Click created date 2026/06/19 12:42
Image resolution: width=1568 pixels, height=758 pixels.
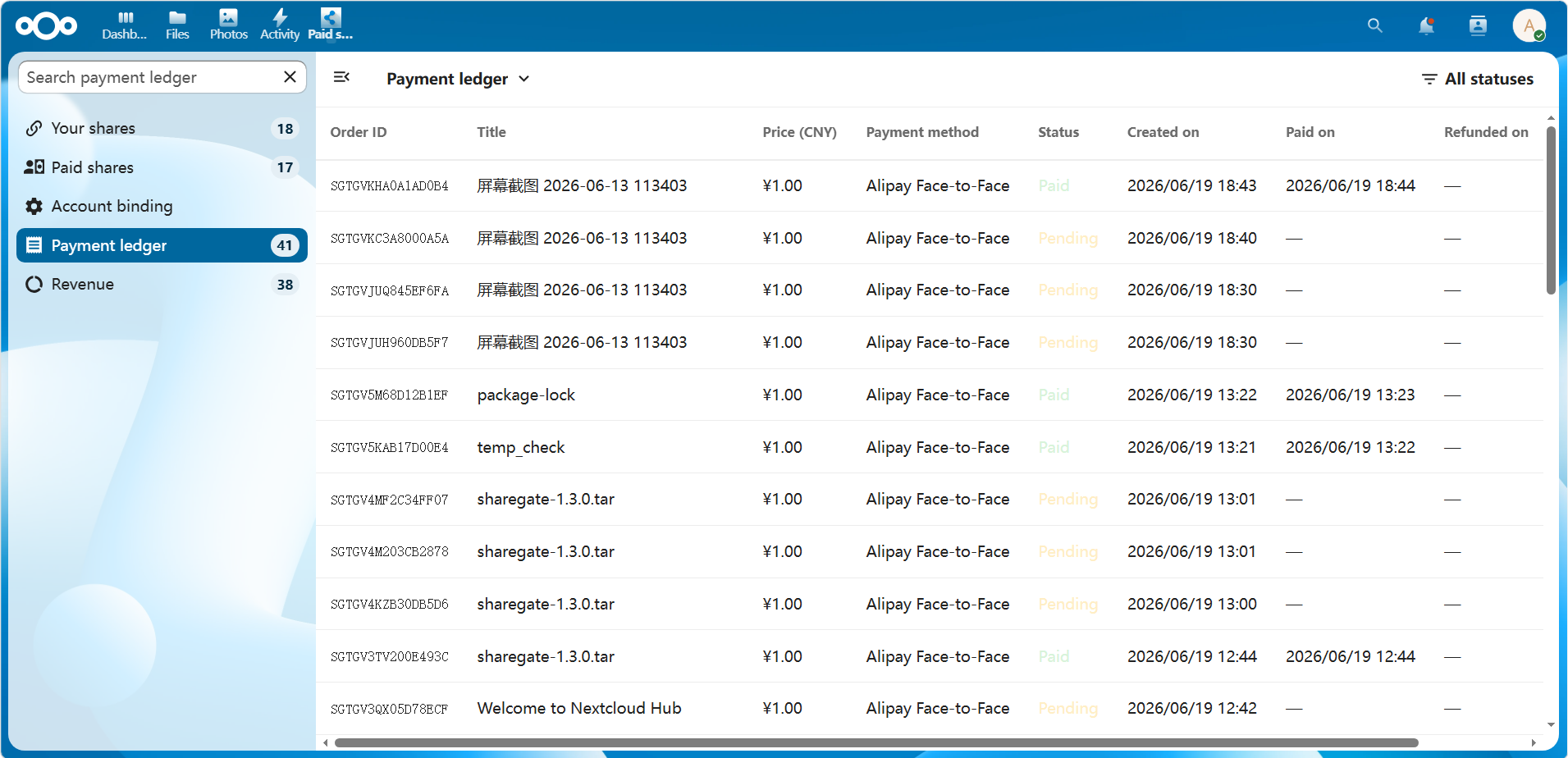tap(1192, 709)
